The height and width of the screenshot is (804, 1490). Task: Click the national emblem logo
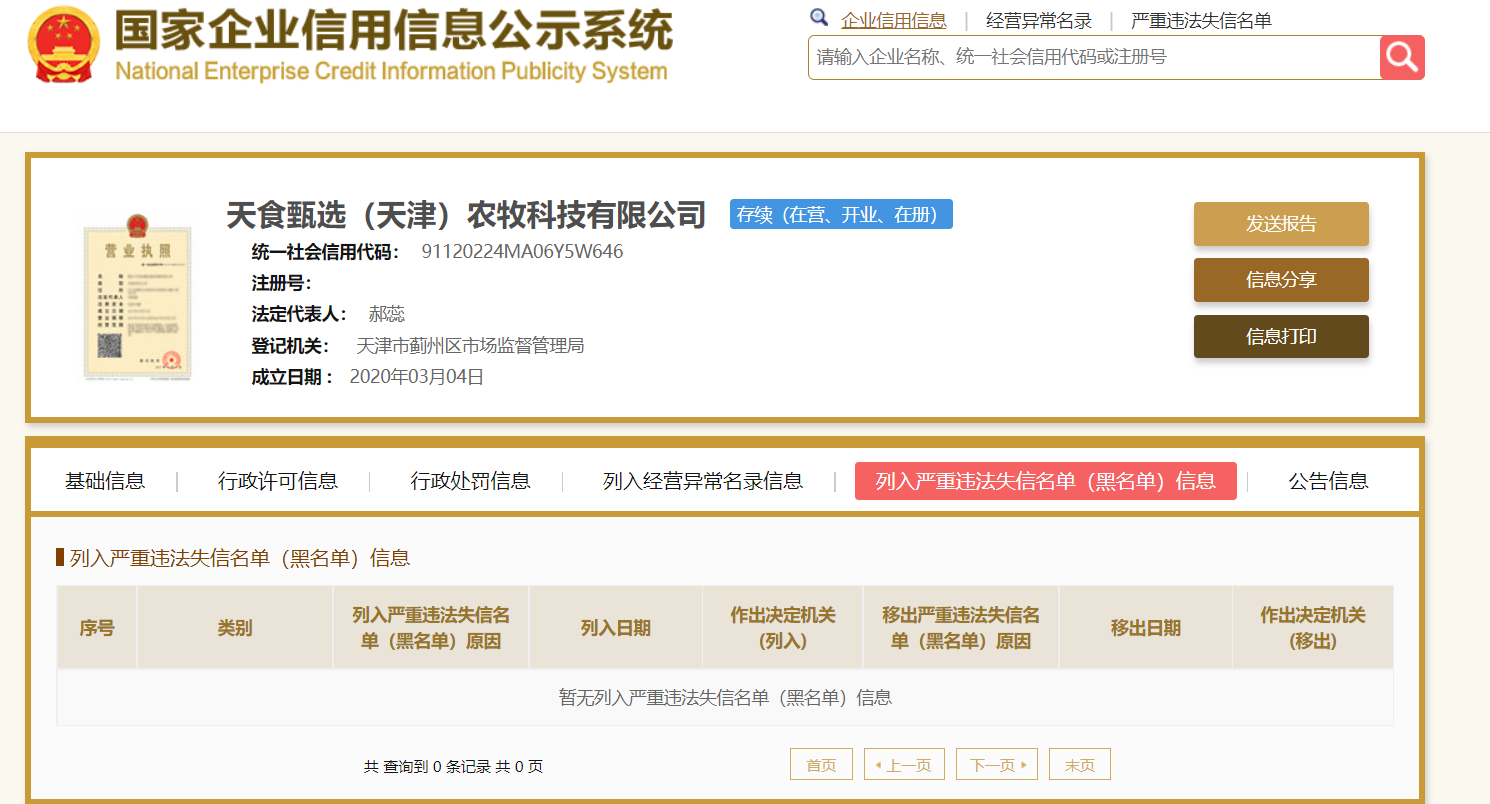point(64,47)
